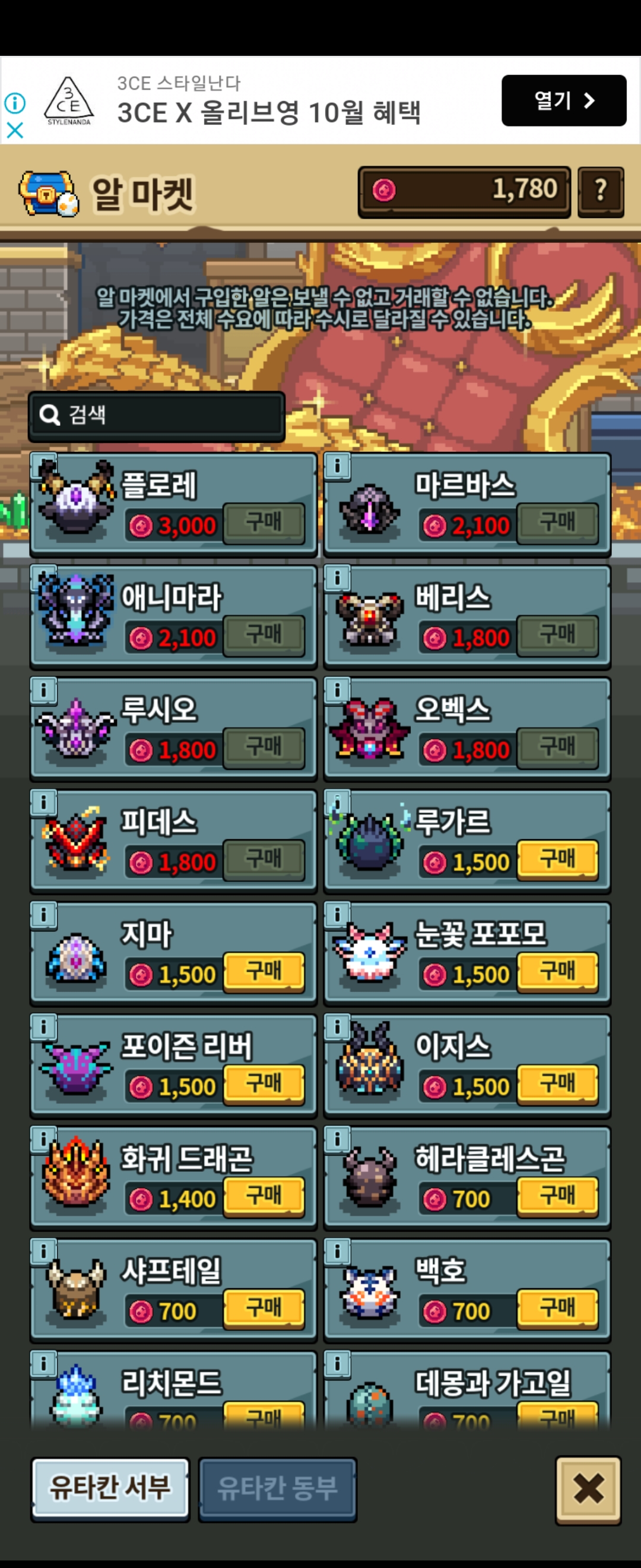Open the 3CE ad with 열기 button
This screenshot has height=1568, width=641.
pyautogui.click(x=564, y=100)
